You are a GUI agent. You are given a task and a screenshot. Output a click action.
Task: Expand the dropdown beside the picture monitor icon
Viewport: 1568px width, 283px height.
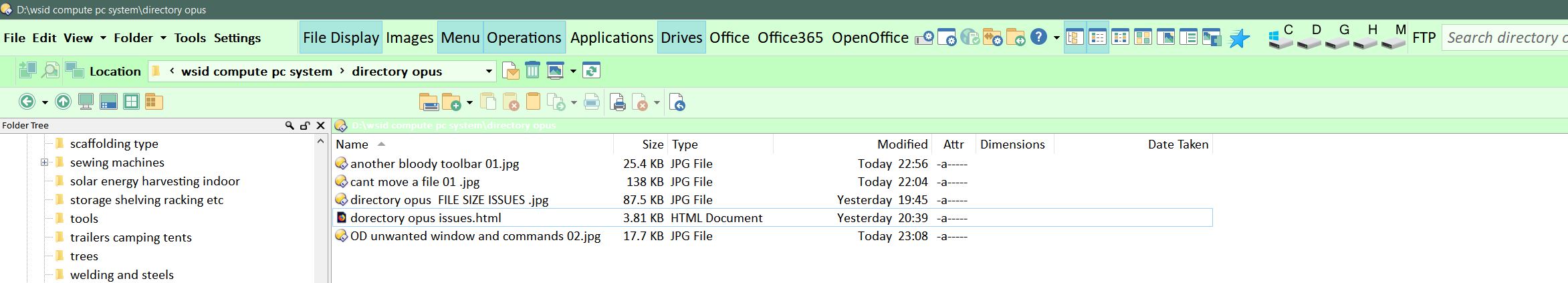point(574,70)
